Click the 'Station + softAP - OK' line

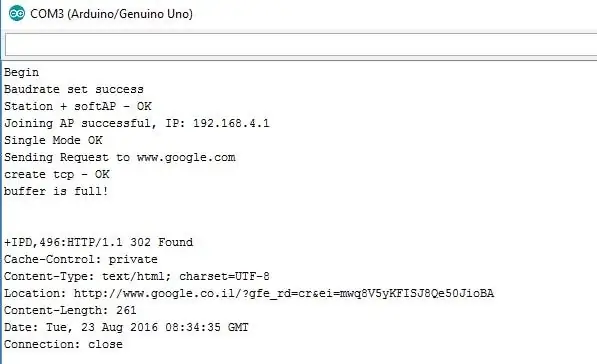click(x=78, y=106)
